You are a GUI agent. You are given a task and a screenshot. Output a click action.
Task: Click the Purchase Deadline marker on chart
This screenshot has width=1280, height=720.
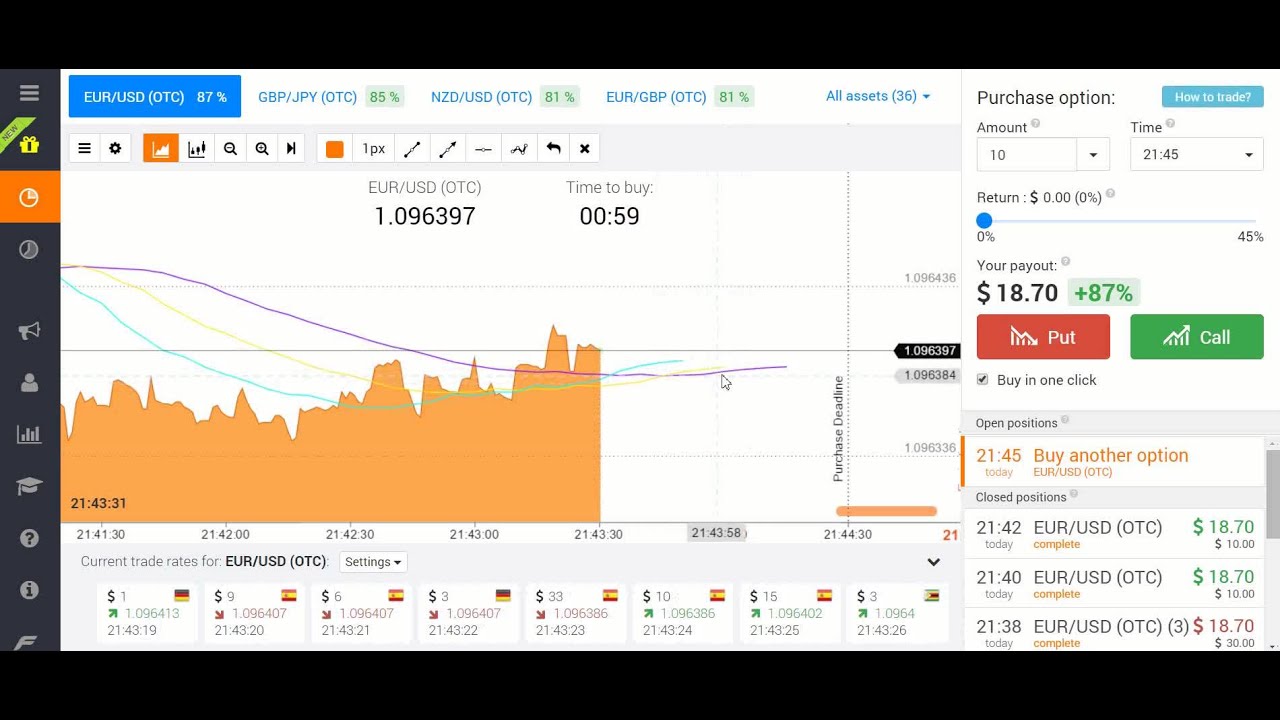(x=838, y=428)
